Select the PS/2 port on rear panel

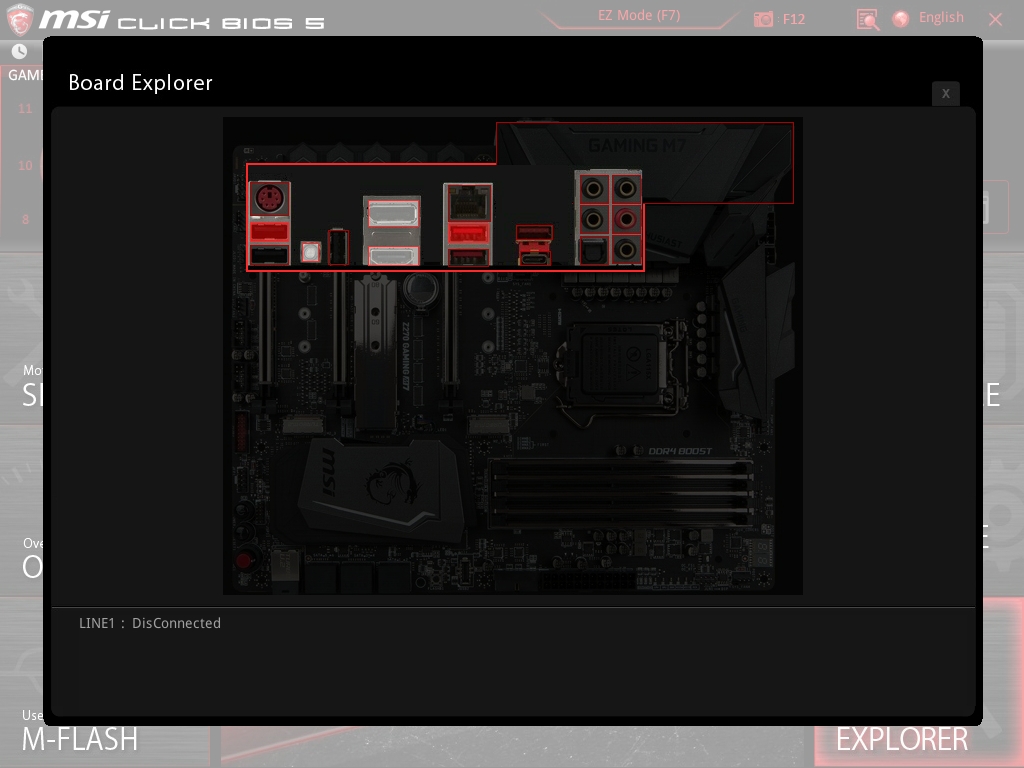click(269, 199)
